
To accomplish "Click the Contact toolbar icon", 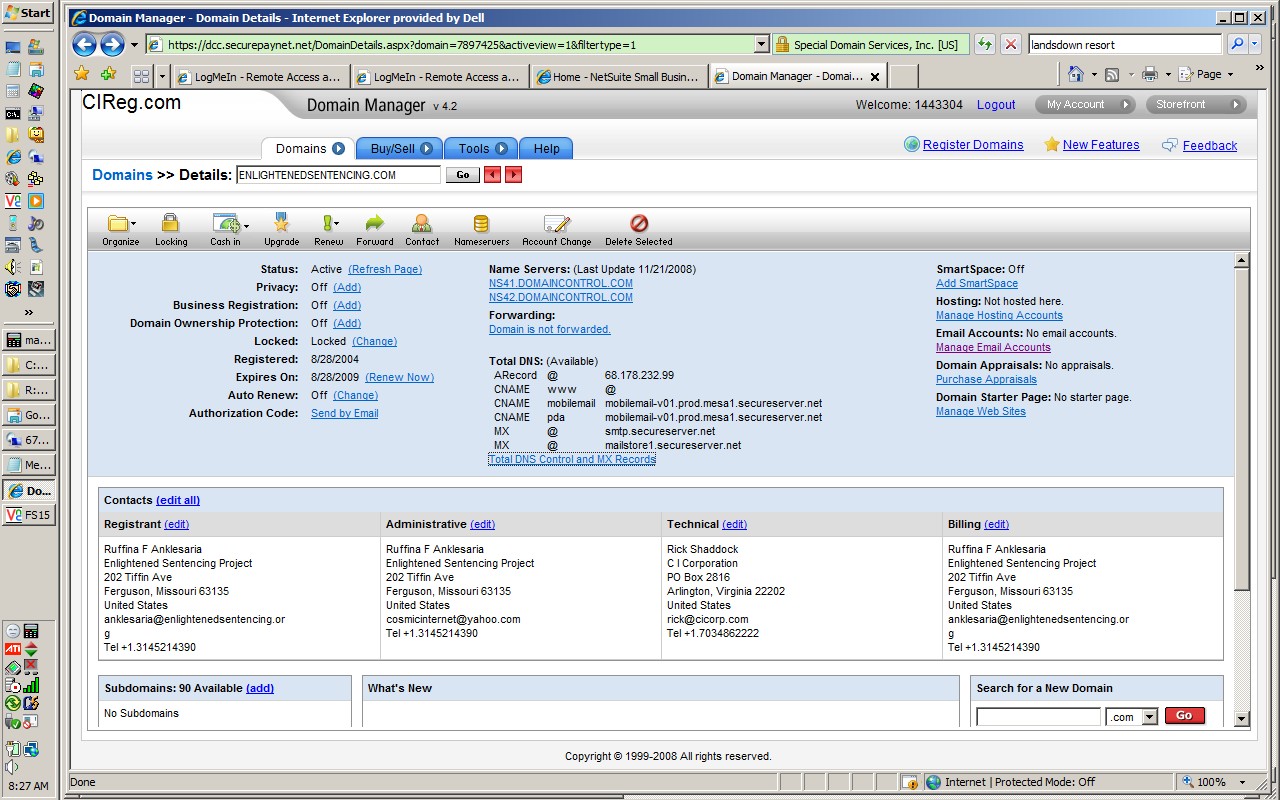I will (x=421, y=225).
